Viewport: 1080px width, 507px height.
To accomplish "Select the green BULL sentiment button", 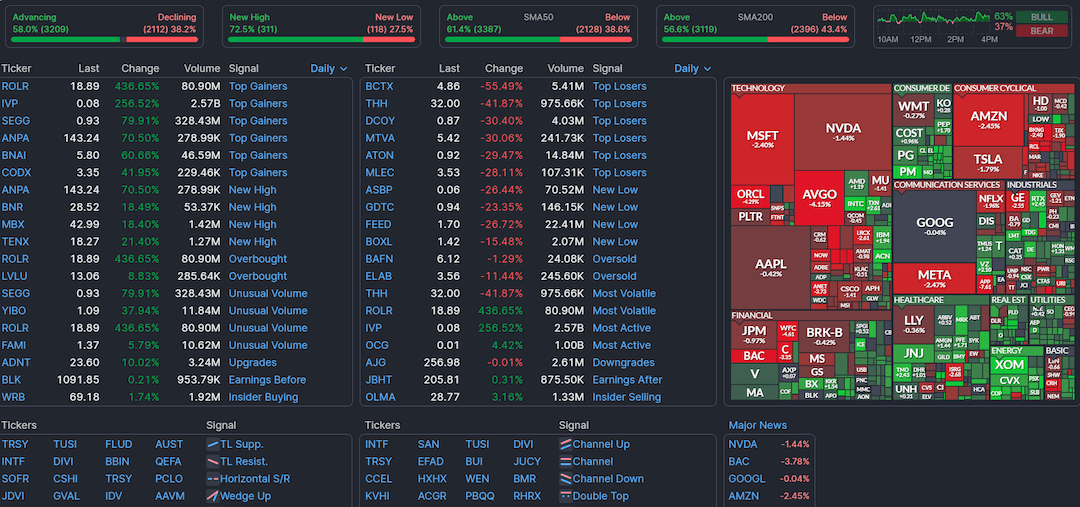I will (x=1042, y=17).
